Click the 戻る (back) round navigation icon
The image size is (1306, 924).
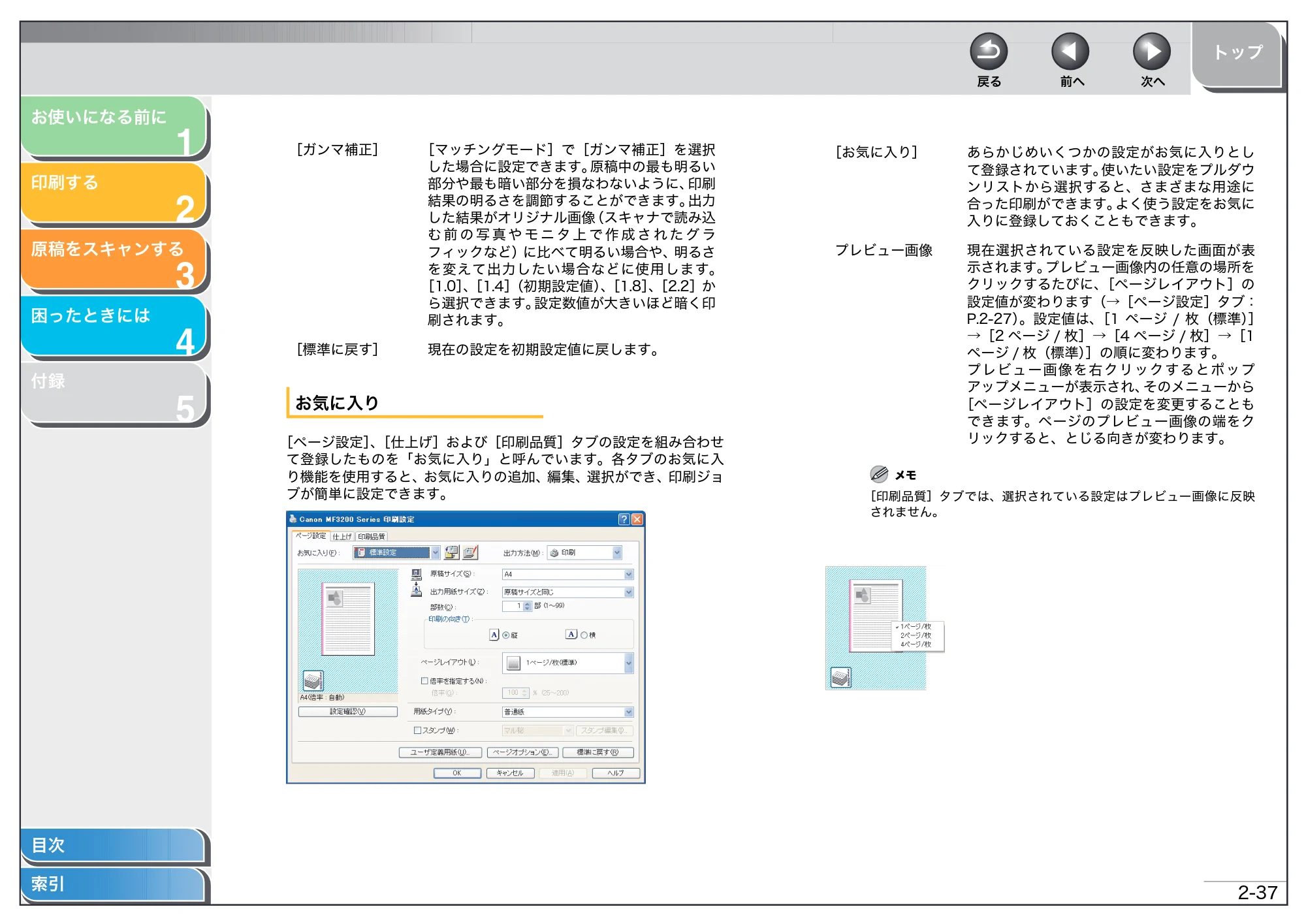pos(988,51)
